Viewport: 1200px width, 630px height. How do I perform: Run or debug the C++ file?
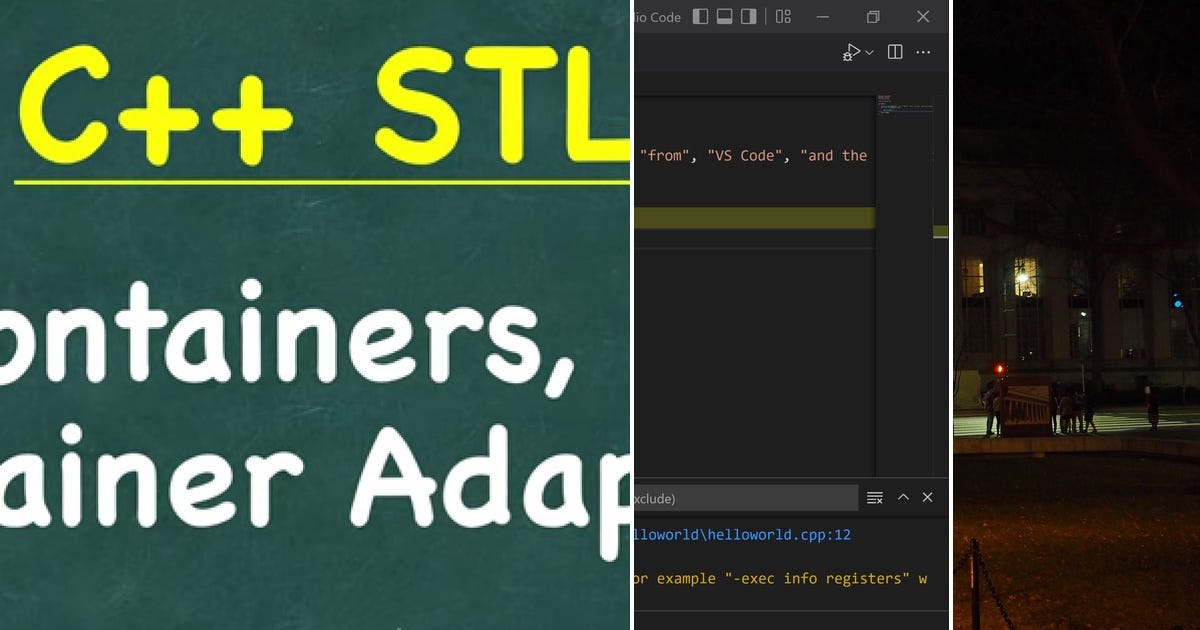tap(853, 52)
